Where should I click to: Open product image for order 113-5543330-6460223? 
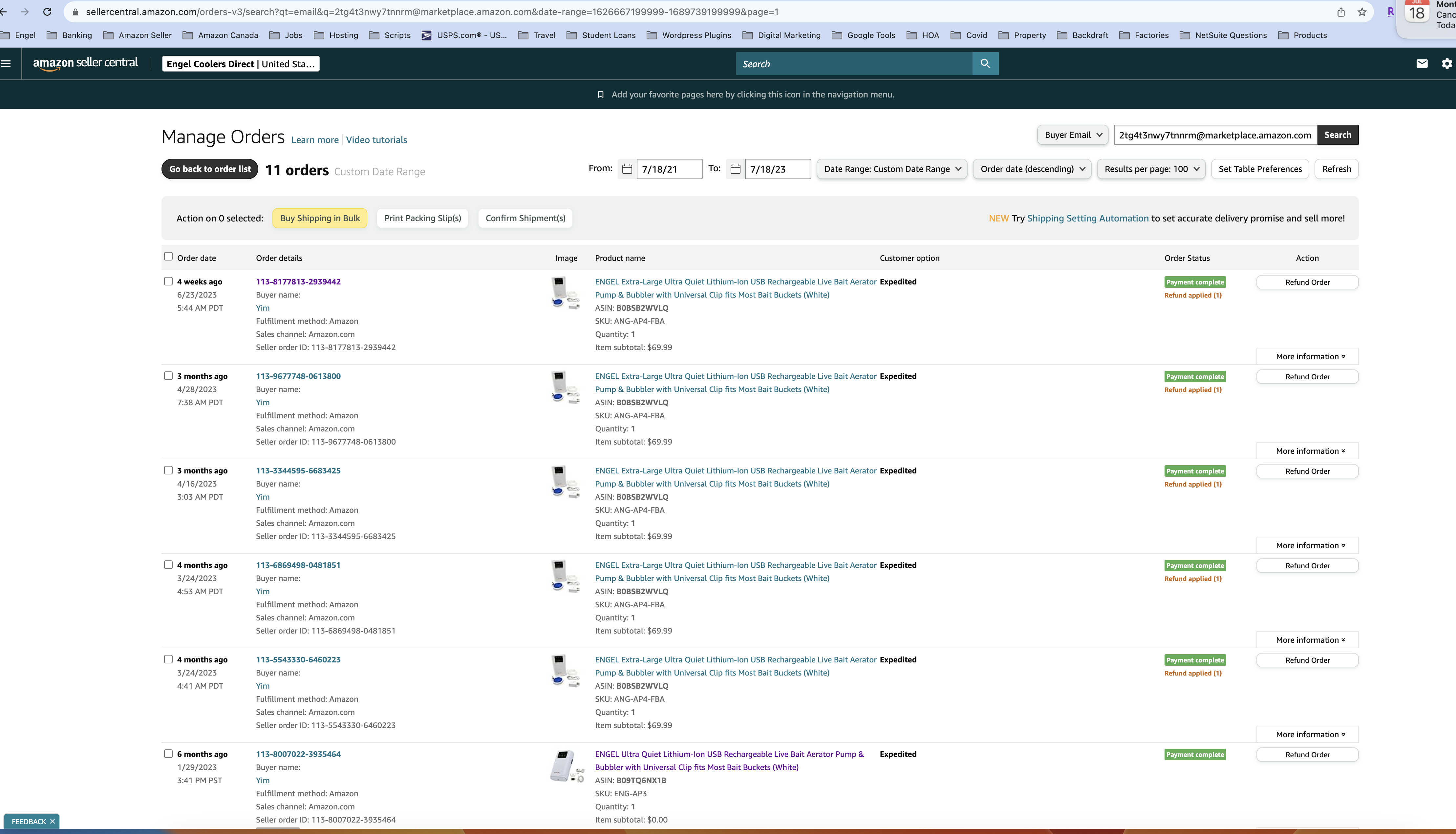point(566,671)
